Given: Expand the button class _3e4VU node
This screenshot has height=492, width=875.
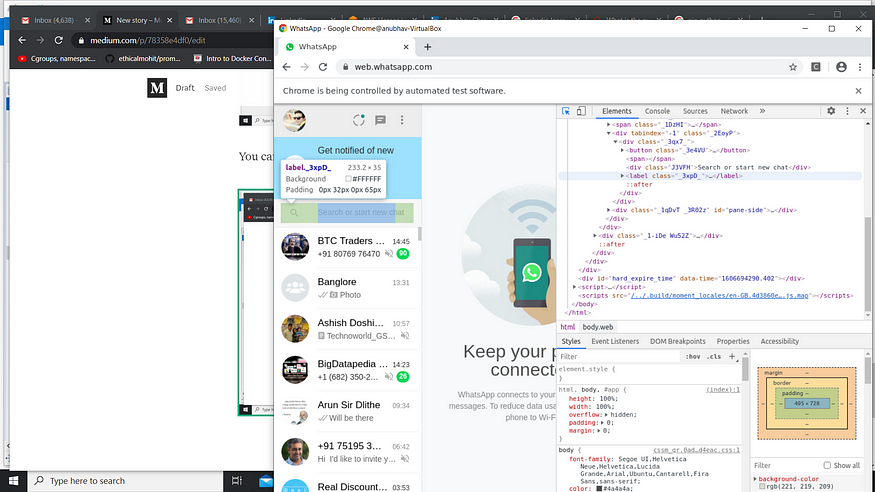Looking at the screenshot, I should pos(623,150).
